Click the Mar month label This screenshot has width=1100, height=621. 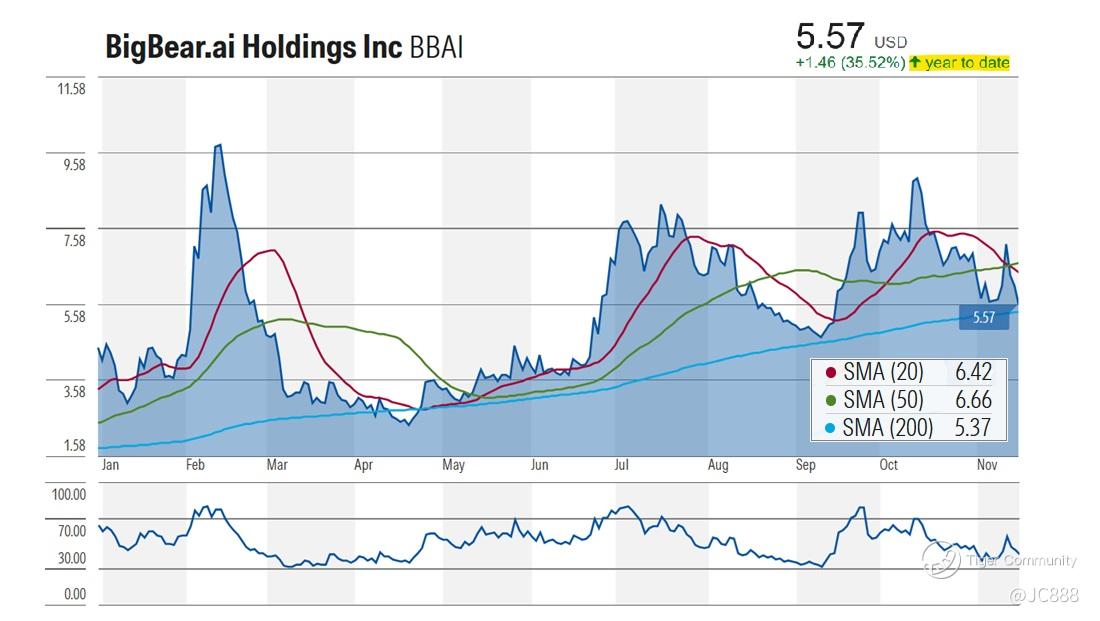click(x=277, y=465)
